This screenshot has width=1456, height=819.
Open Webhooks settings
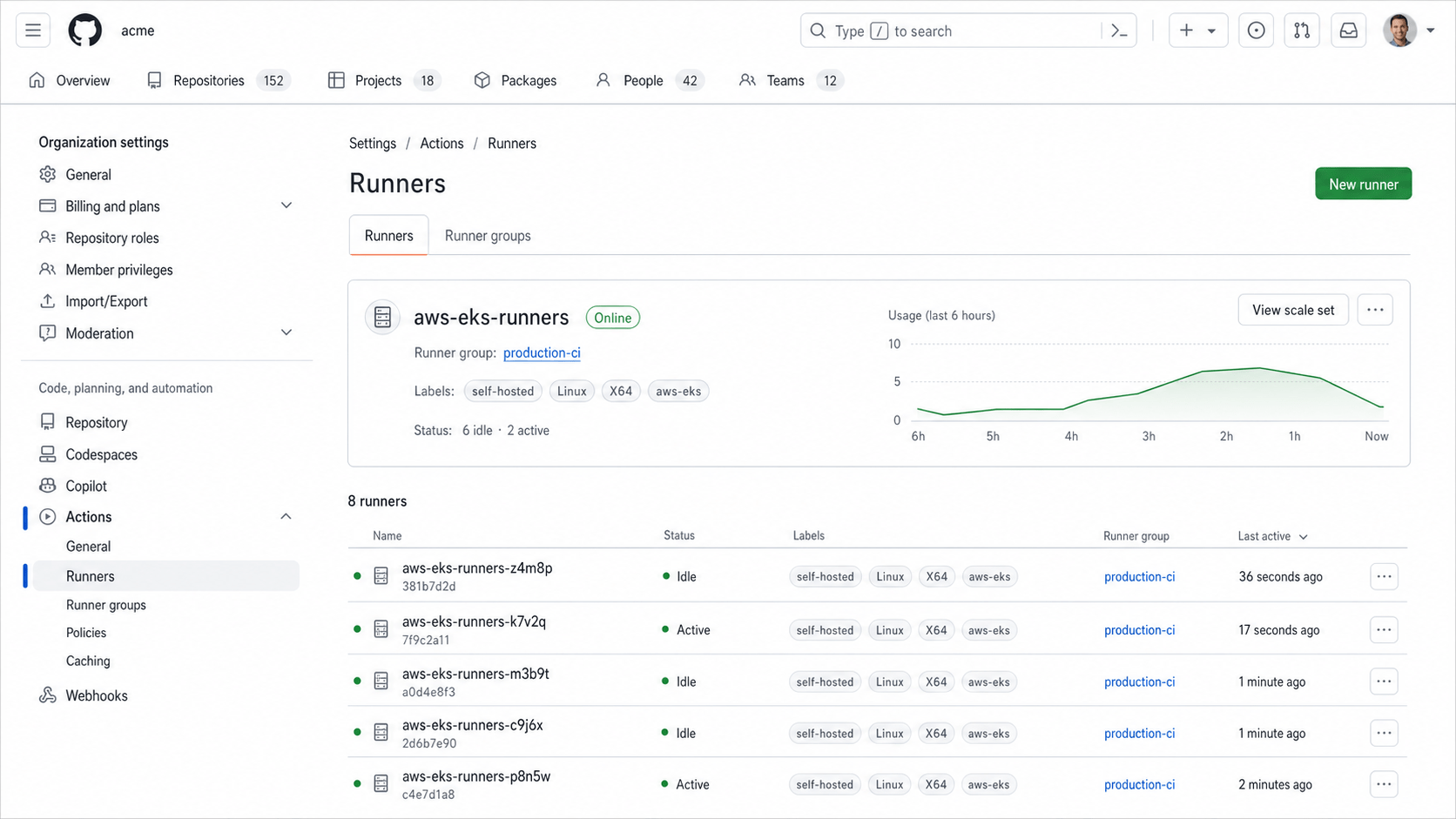[x=97, y=695]
